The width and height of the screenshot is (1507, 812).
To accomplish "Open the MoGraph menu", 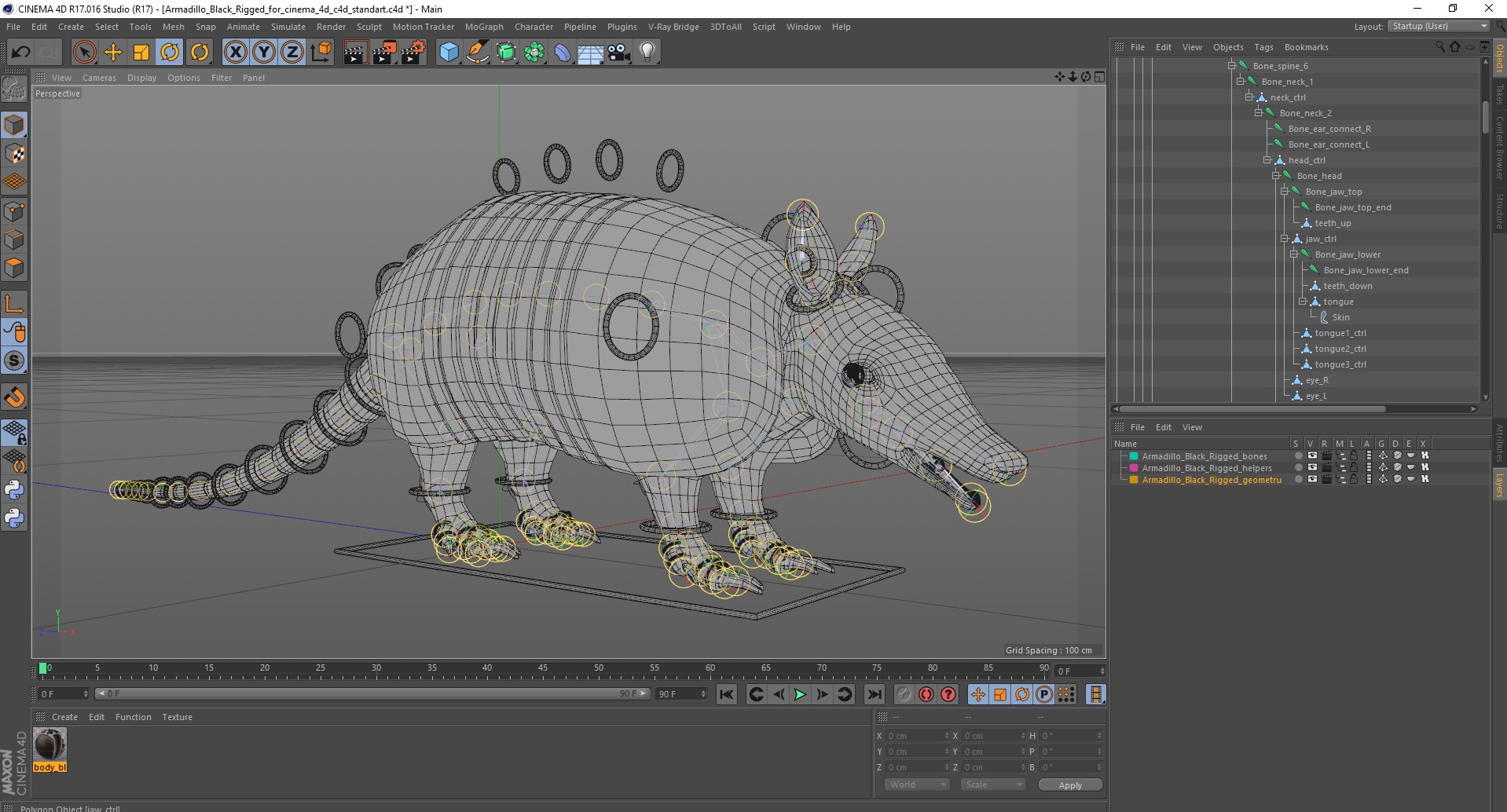I will click(483, 27).
